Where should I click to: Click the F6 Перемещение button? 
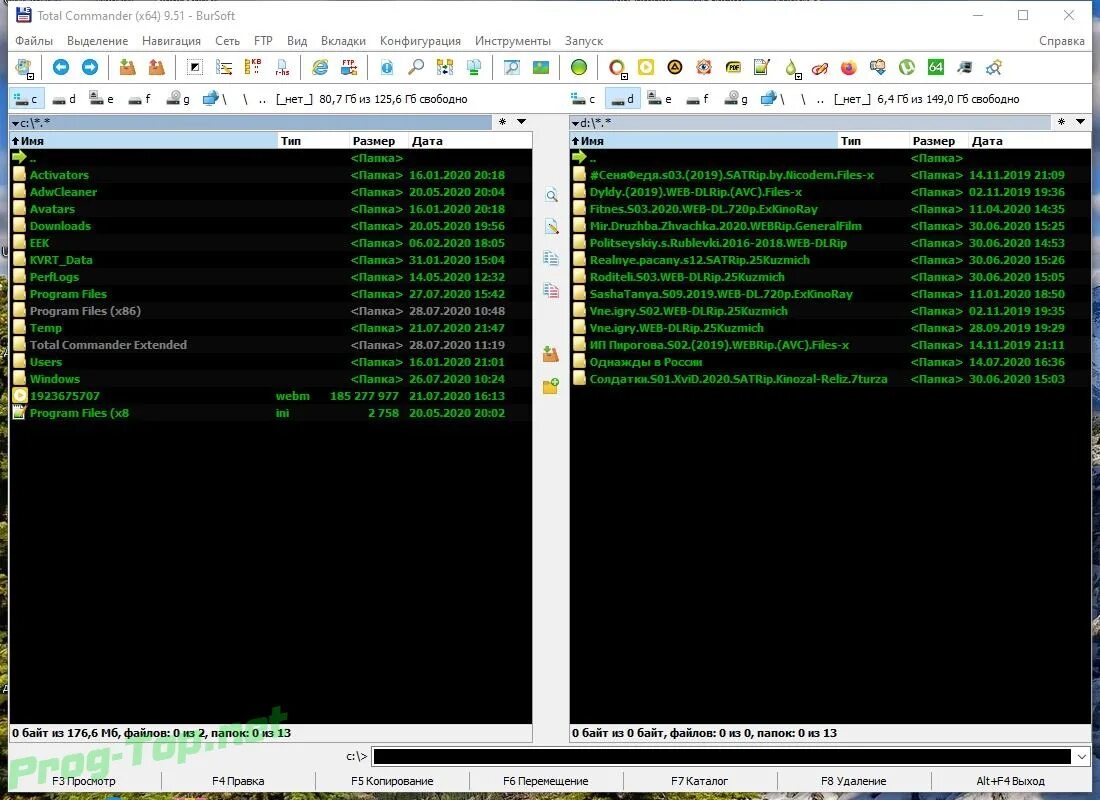coord(546,781)
